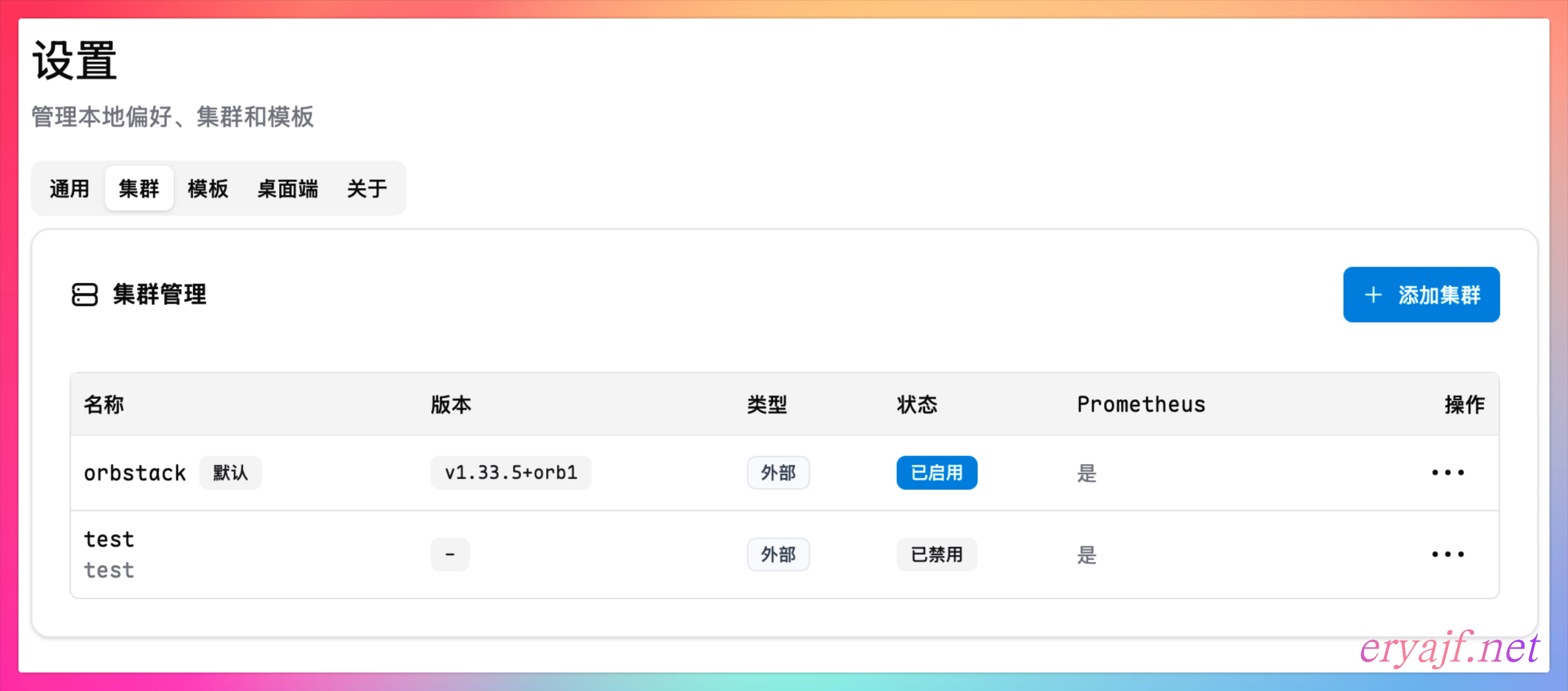Open the three-dot actions menu for orbstack
1568x691 pixels.
pyautogui.click(x=1448, y=473)
